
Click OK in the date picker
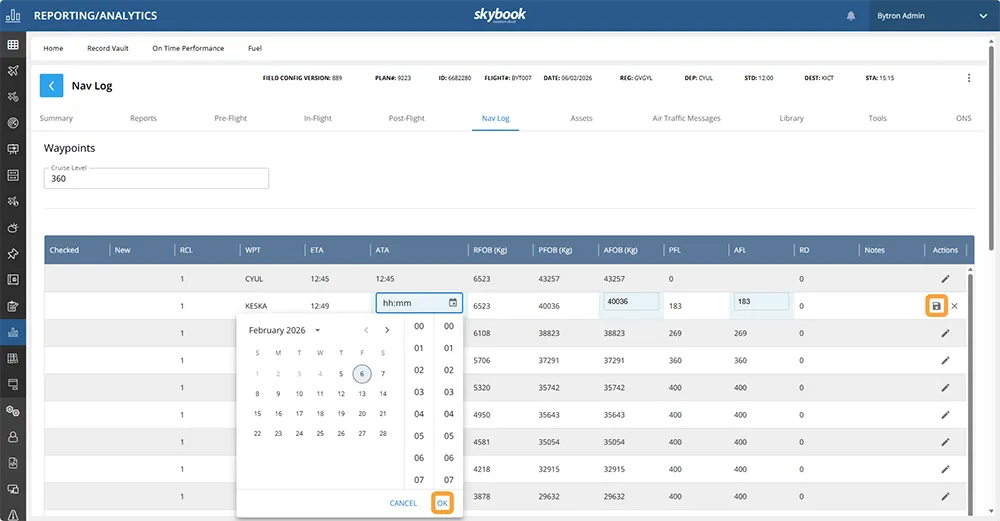pos(442,503)
